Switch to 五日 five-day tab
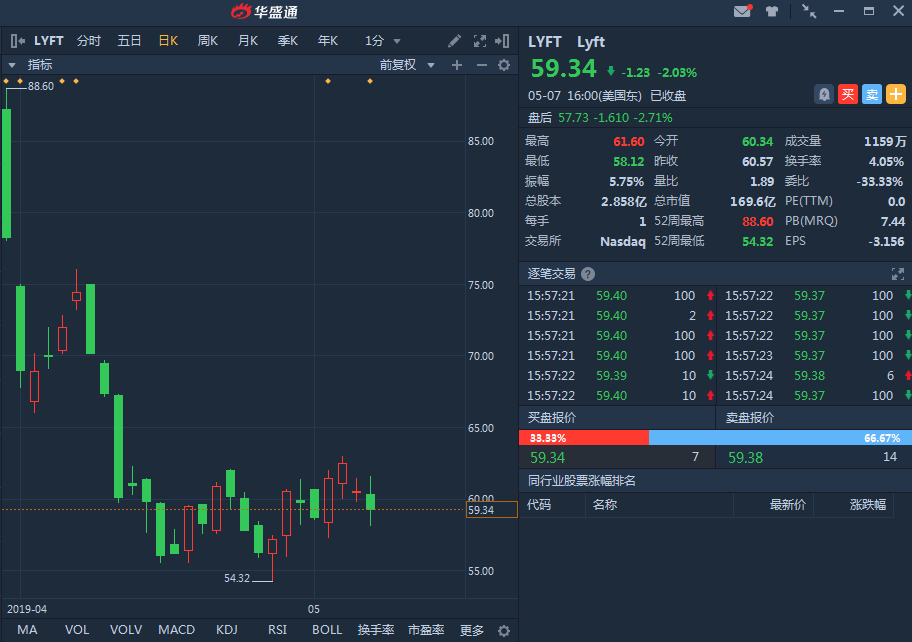Viewport: 912px width, 642px height. (x=129, y=41)
